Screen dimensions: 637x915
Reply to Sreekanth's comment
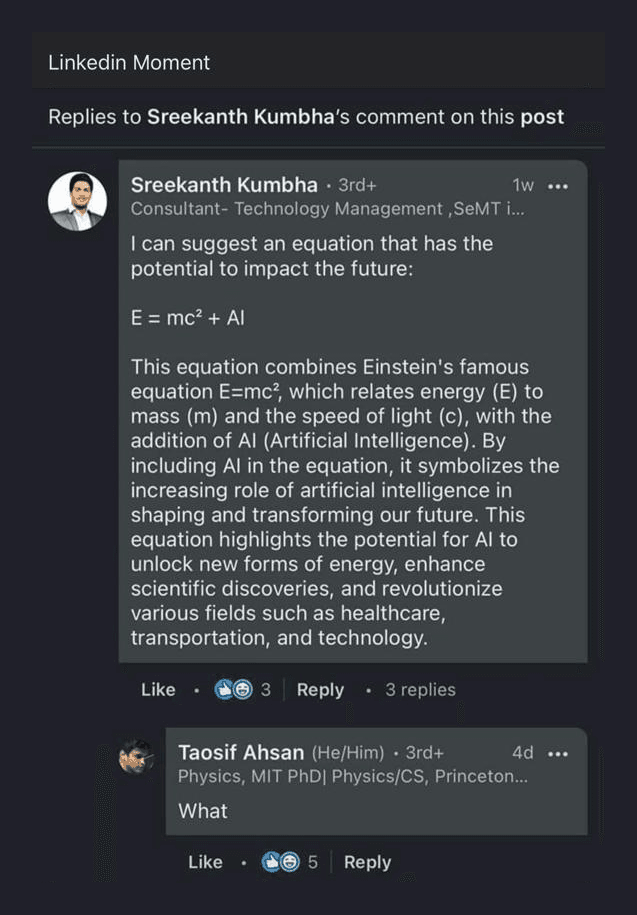pos(320,689)
